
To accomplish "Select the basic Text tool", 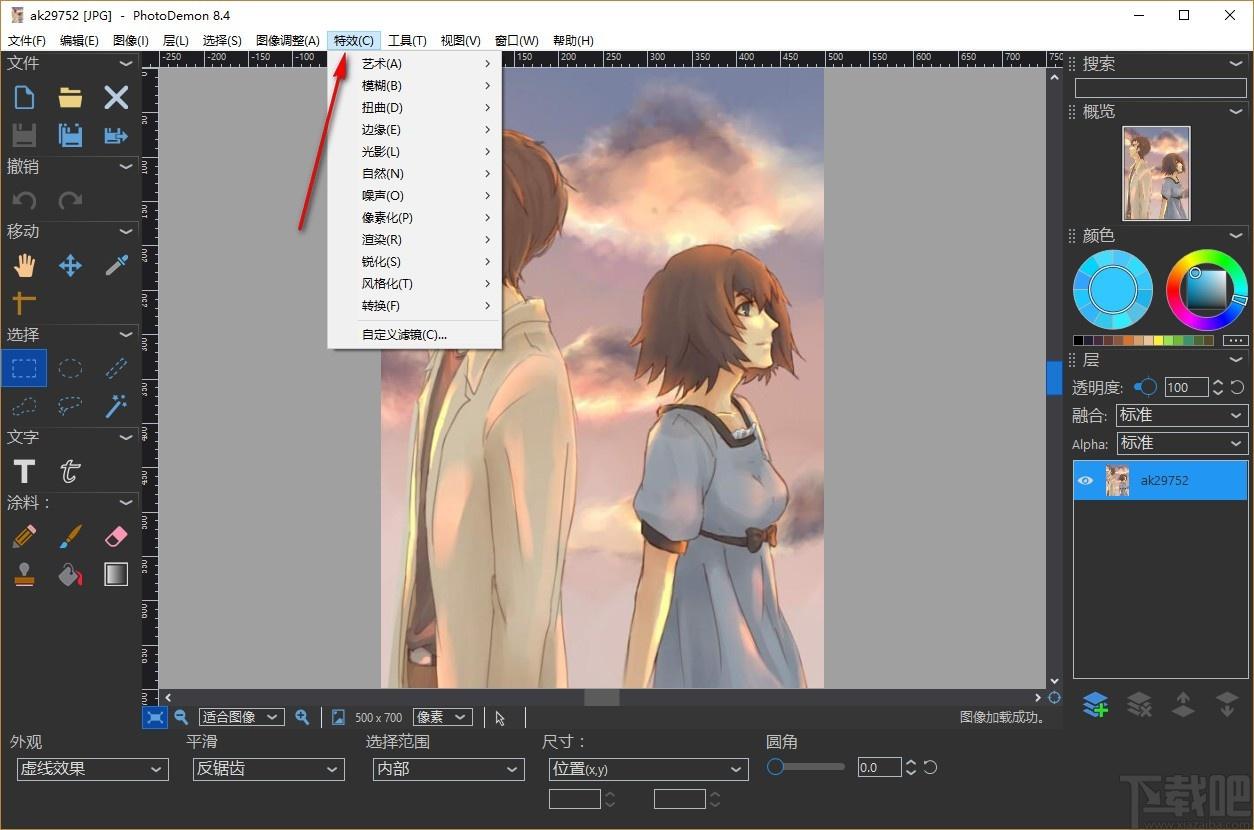I will coord(24,471).
